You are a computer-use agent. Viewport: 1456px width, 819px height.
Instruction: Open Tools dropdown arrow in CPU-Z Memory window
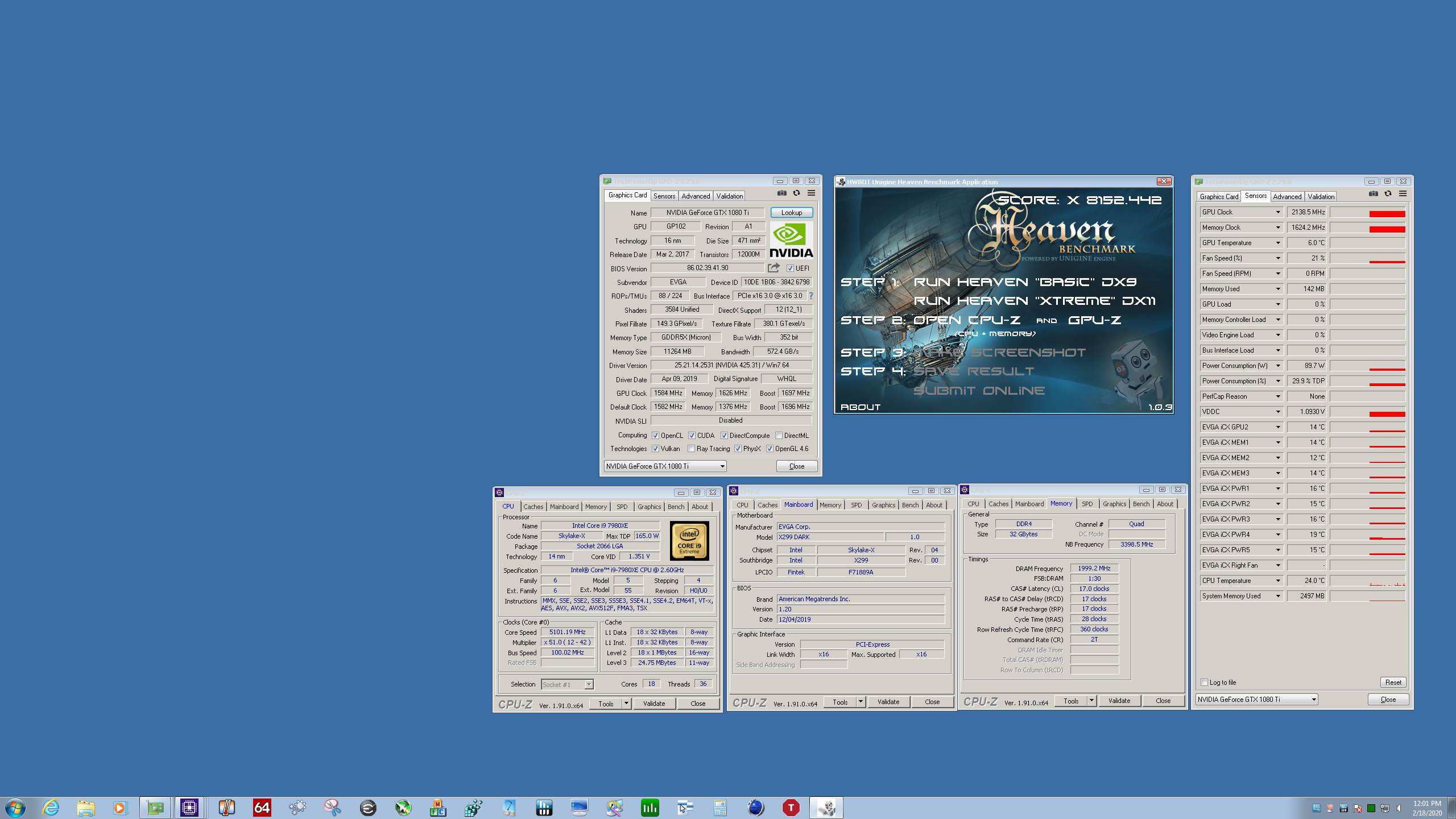[1091, 701]
